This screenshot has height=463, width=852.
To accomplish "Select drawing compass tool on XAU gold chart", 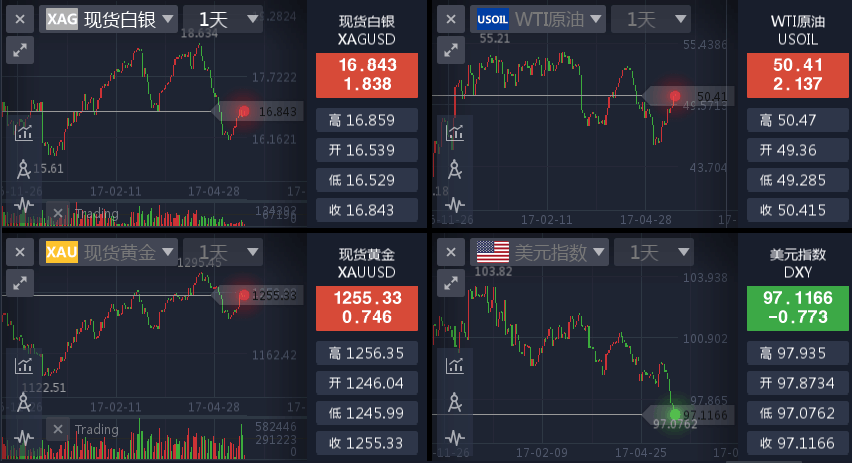I will pos(23,401).
